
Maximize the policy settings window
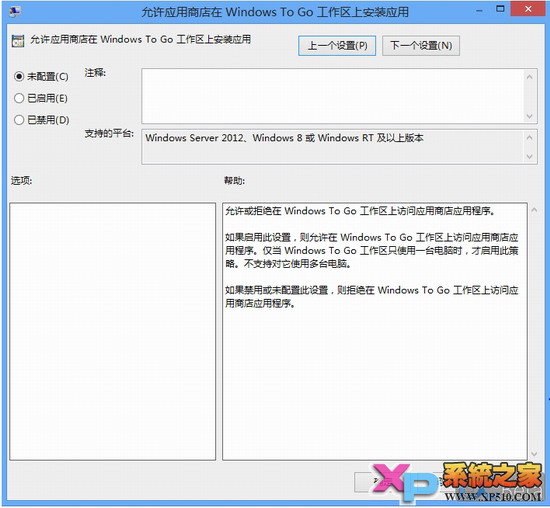(500, 9)
